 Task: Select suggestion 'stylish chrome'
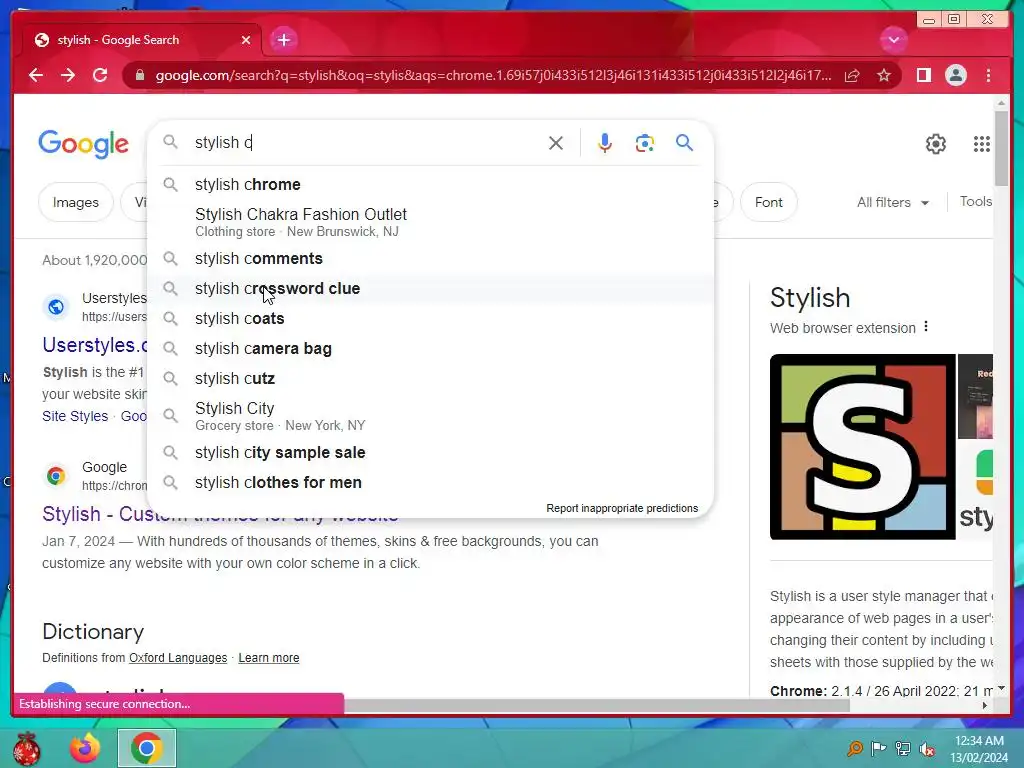click(430, 185)
